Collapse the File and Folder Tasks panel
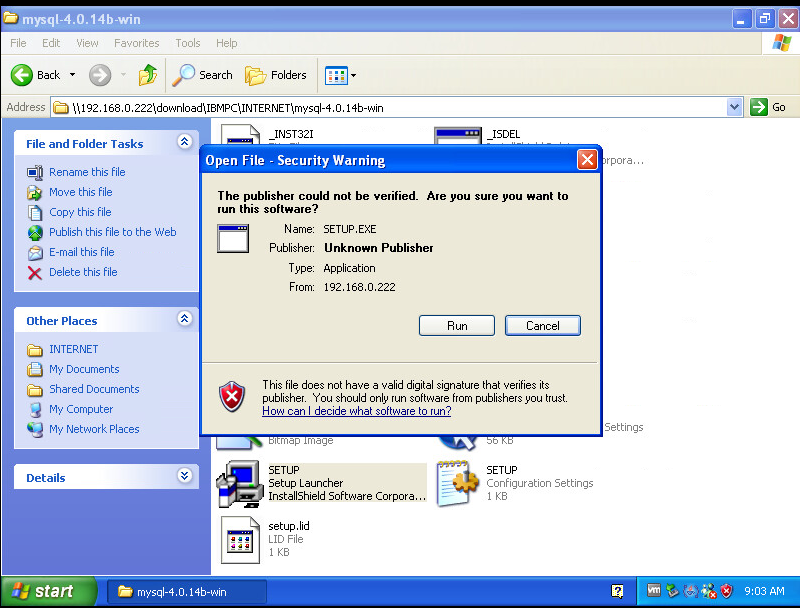 point(184,143)
